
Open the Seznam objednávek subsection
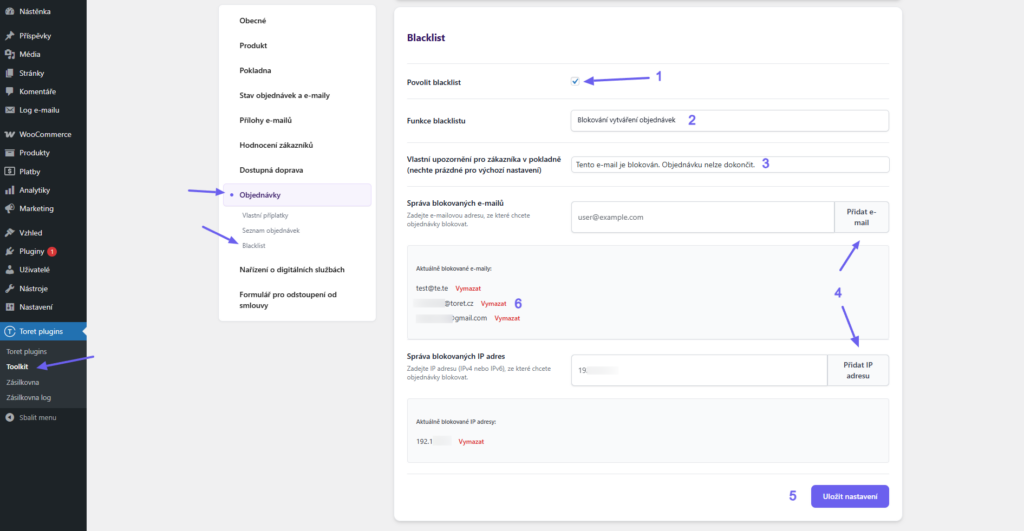point(270,230)
